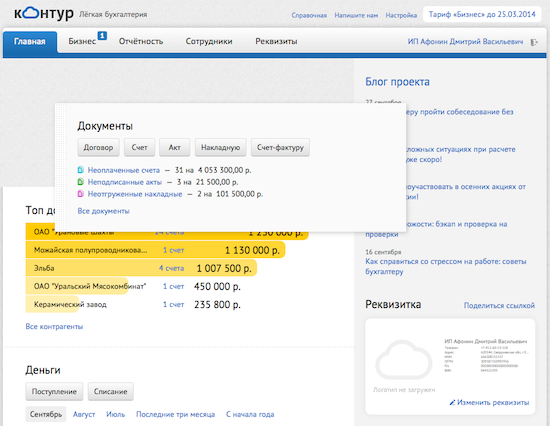
Task: Create a new Счет
Action: (x=139, y=147)
